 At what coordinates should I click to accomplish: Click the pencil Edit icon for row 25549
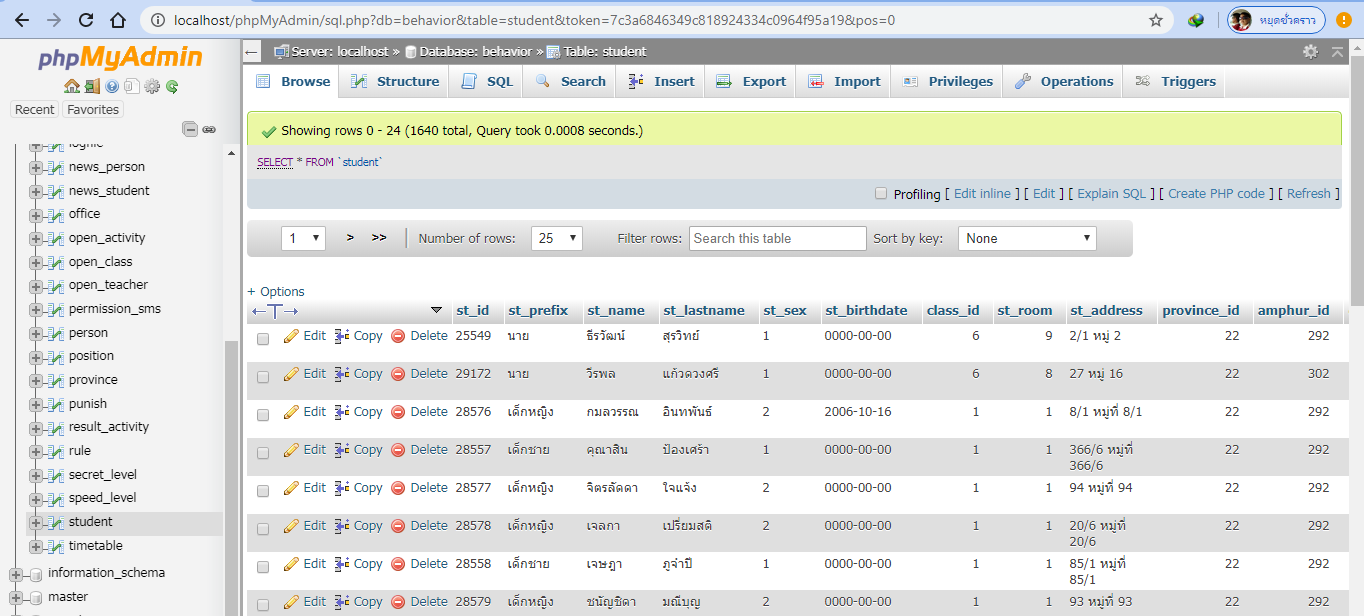(x=291, y=336)
